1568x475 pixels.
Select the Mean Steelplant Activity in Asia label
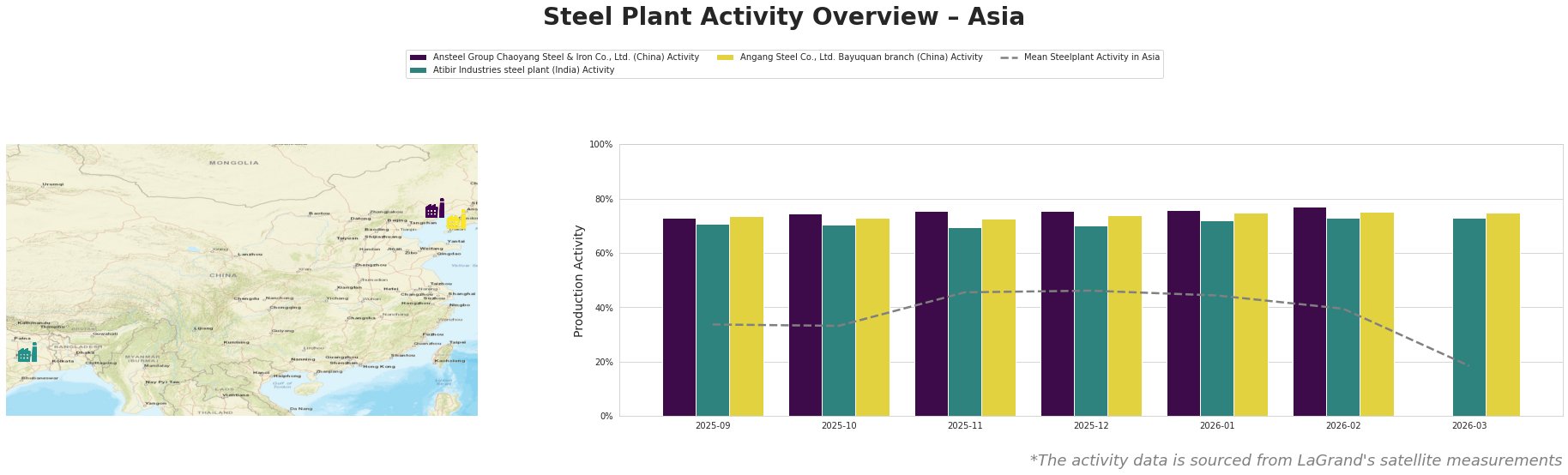coord(1092,57)
